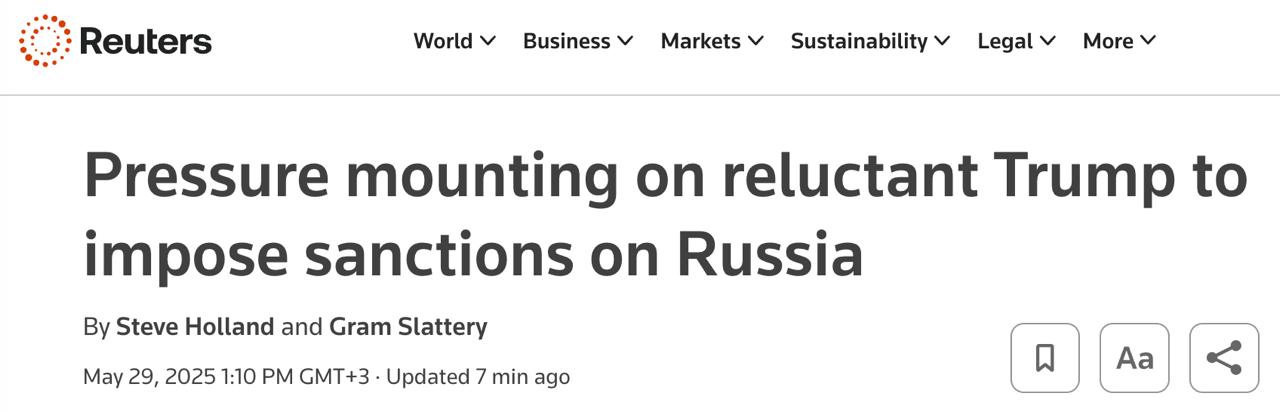Open author Steve Holland's profile link
Image resolution: width=1280 pixels, height=412 pixels.
tap(195, 327)
